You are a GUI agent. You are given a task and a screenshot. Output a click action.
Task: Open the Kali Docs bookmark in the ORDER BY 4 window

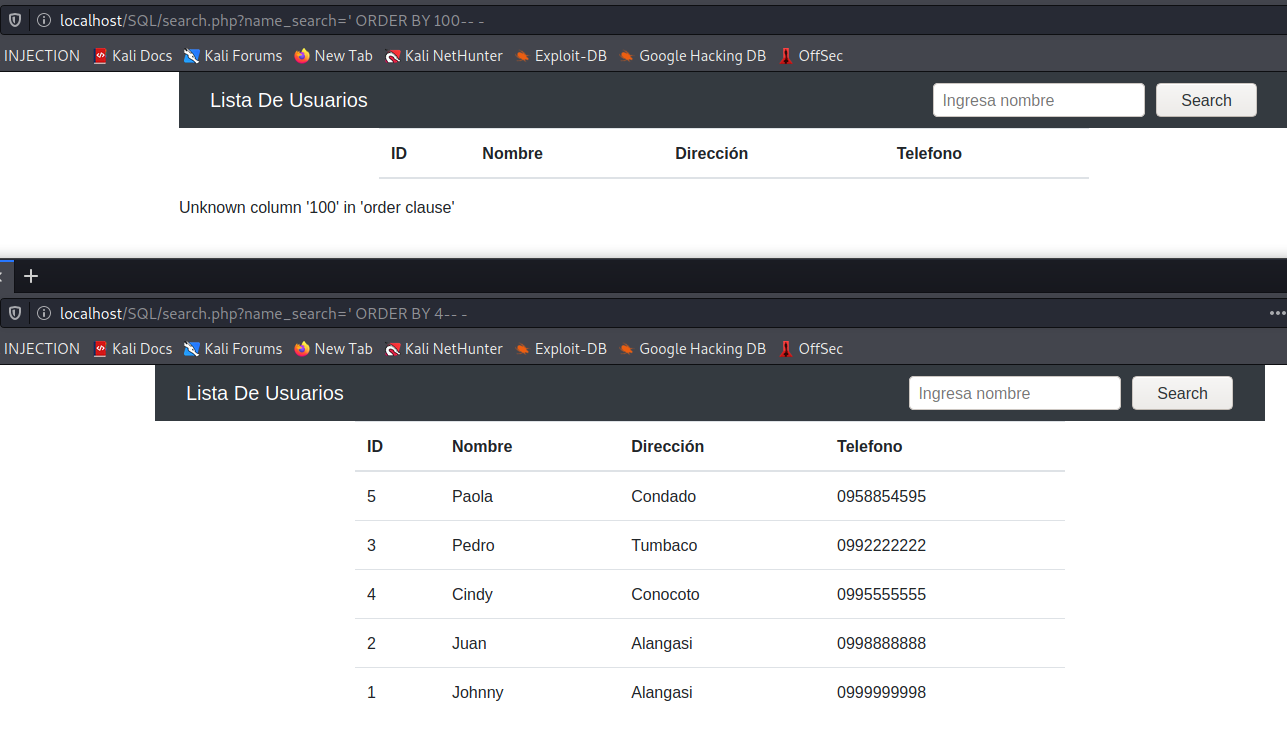coord(133,349)
